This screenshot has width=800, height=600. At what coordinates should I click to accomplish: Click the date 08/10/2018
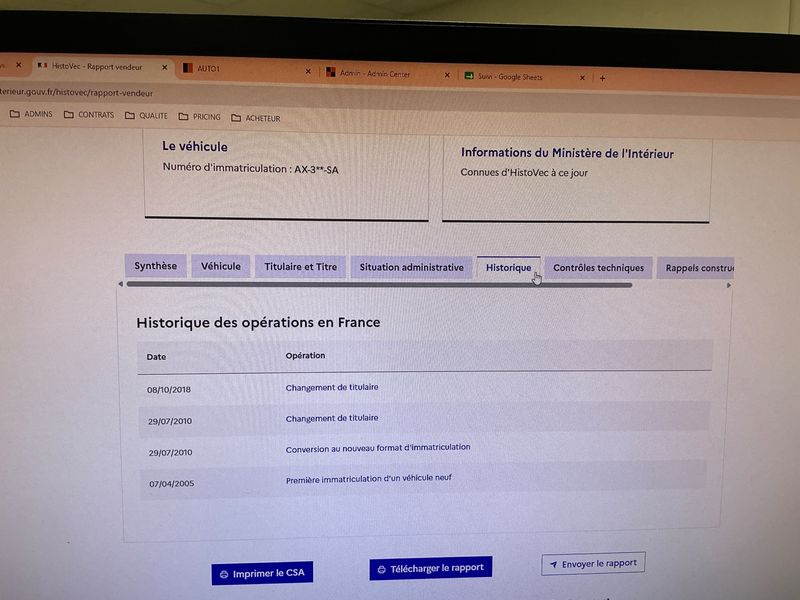169,389
